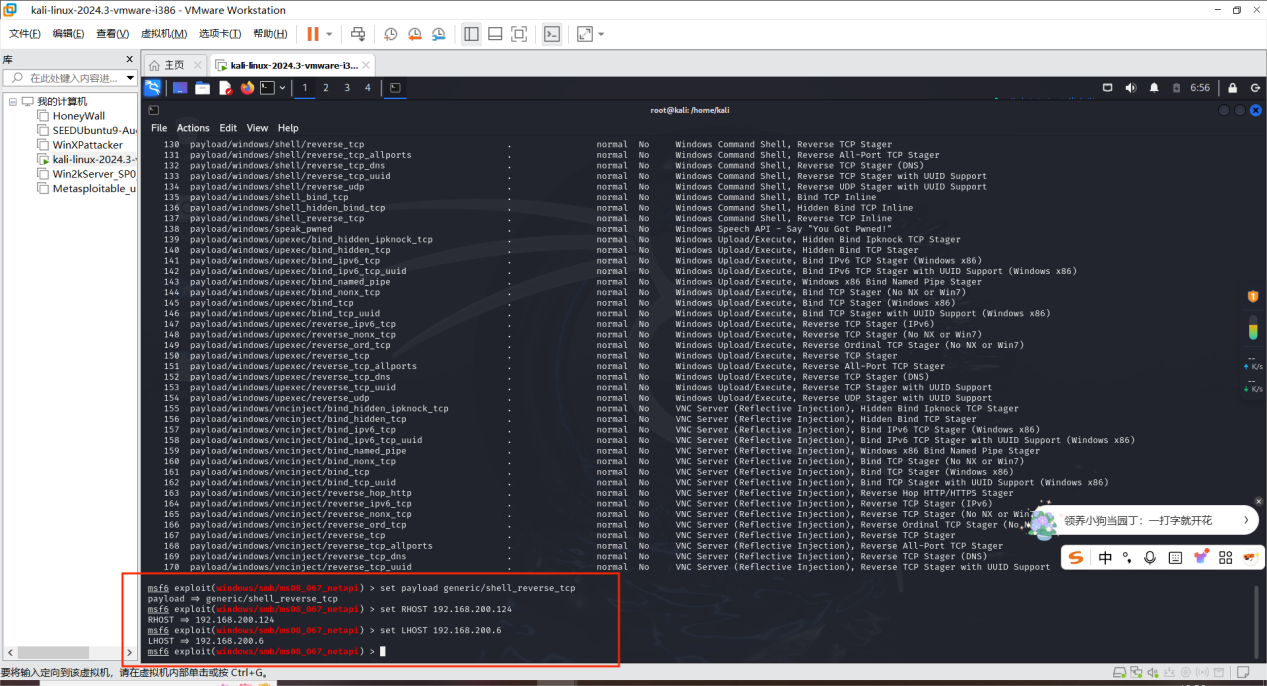Click the orange shield security icon
The image size is (1267, 686).
(1252, 296)
